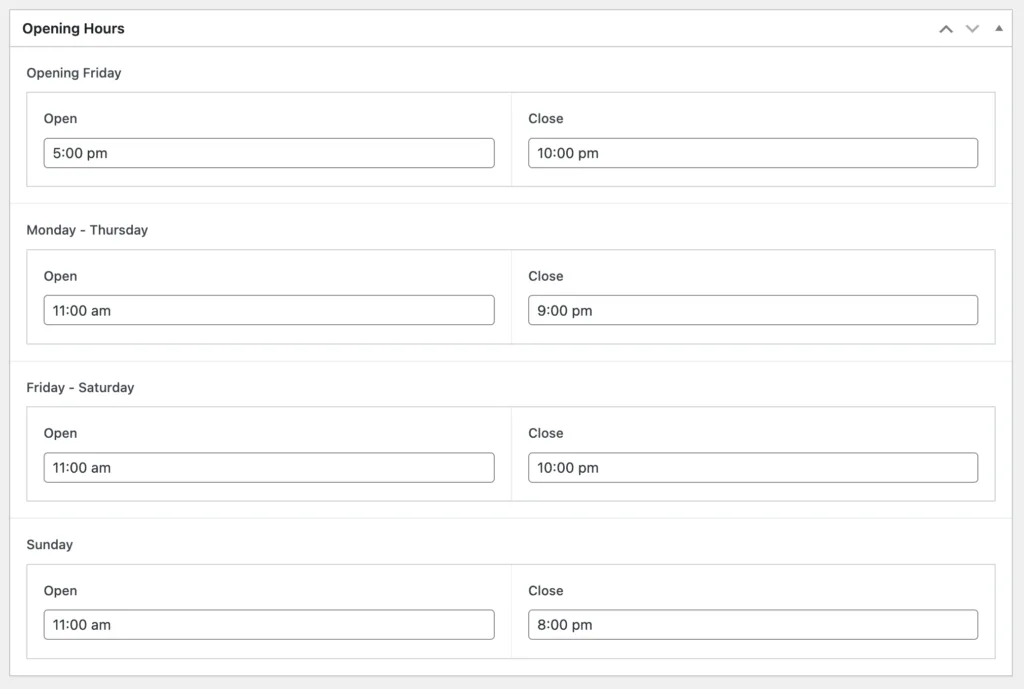
Task: Click the Open label under Sunday
Action: click(x=60, y=591)
